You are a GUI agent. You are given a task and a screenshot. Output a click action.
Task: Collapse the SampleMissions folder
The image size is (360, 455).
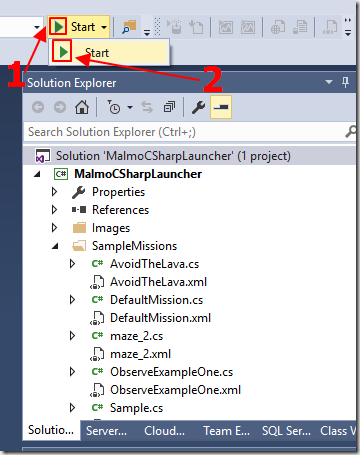pyautogui.click(x=55, y=246)
